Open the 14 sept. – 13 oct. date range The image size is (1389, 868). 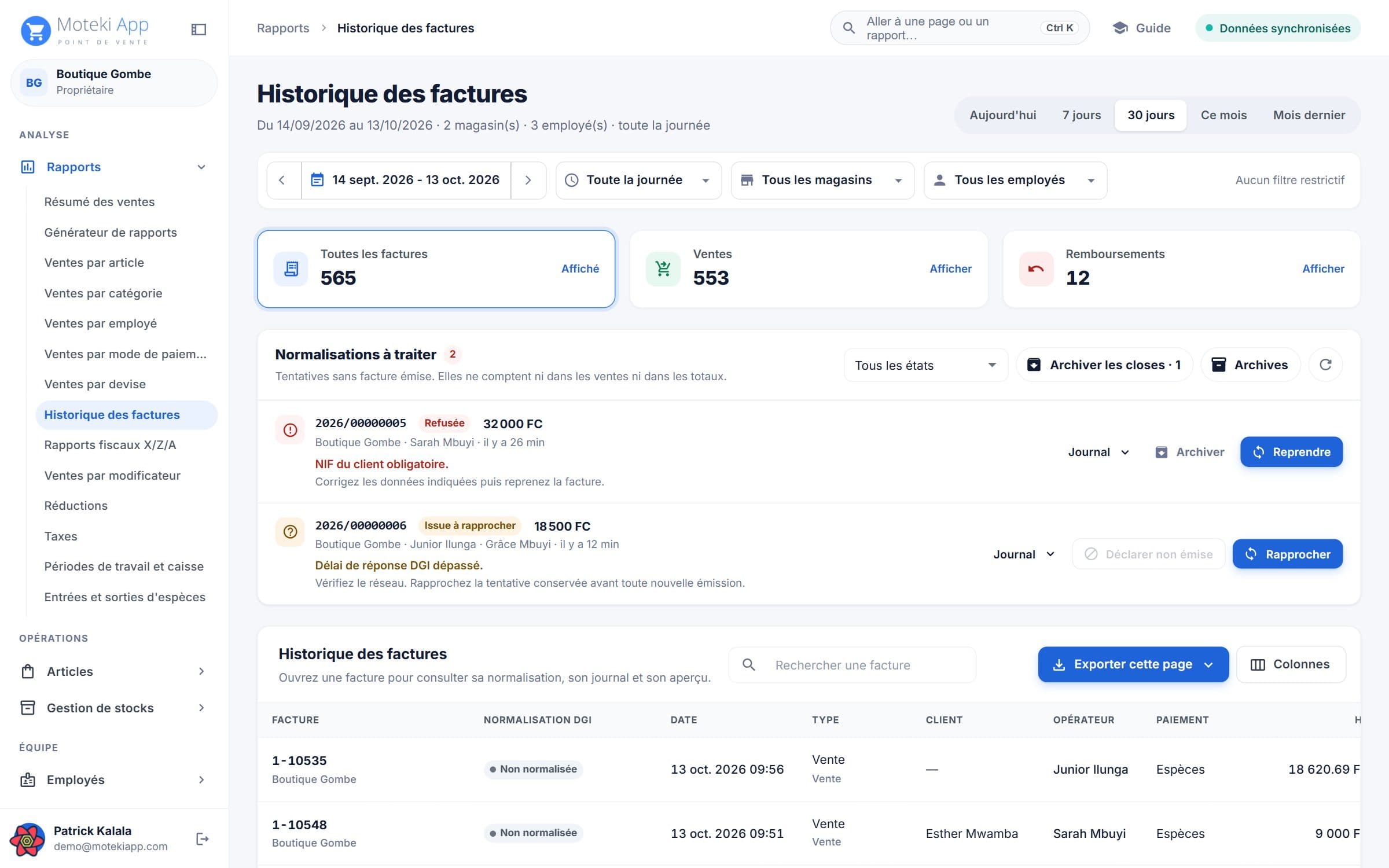tap(406, 180)
